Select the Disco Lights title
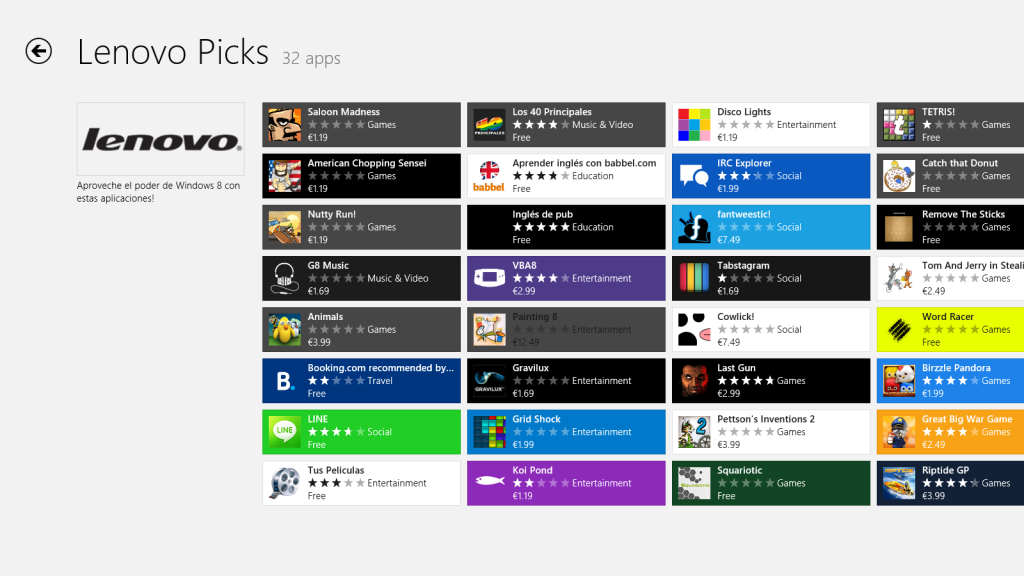The width and height of the screenshot is (1024, 576). (744, 112)
